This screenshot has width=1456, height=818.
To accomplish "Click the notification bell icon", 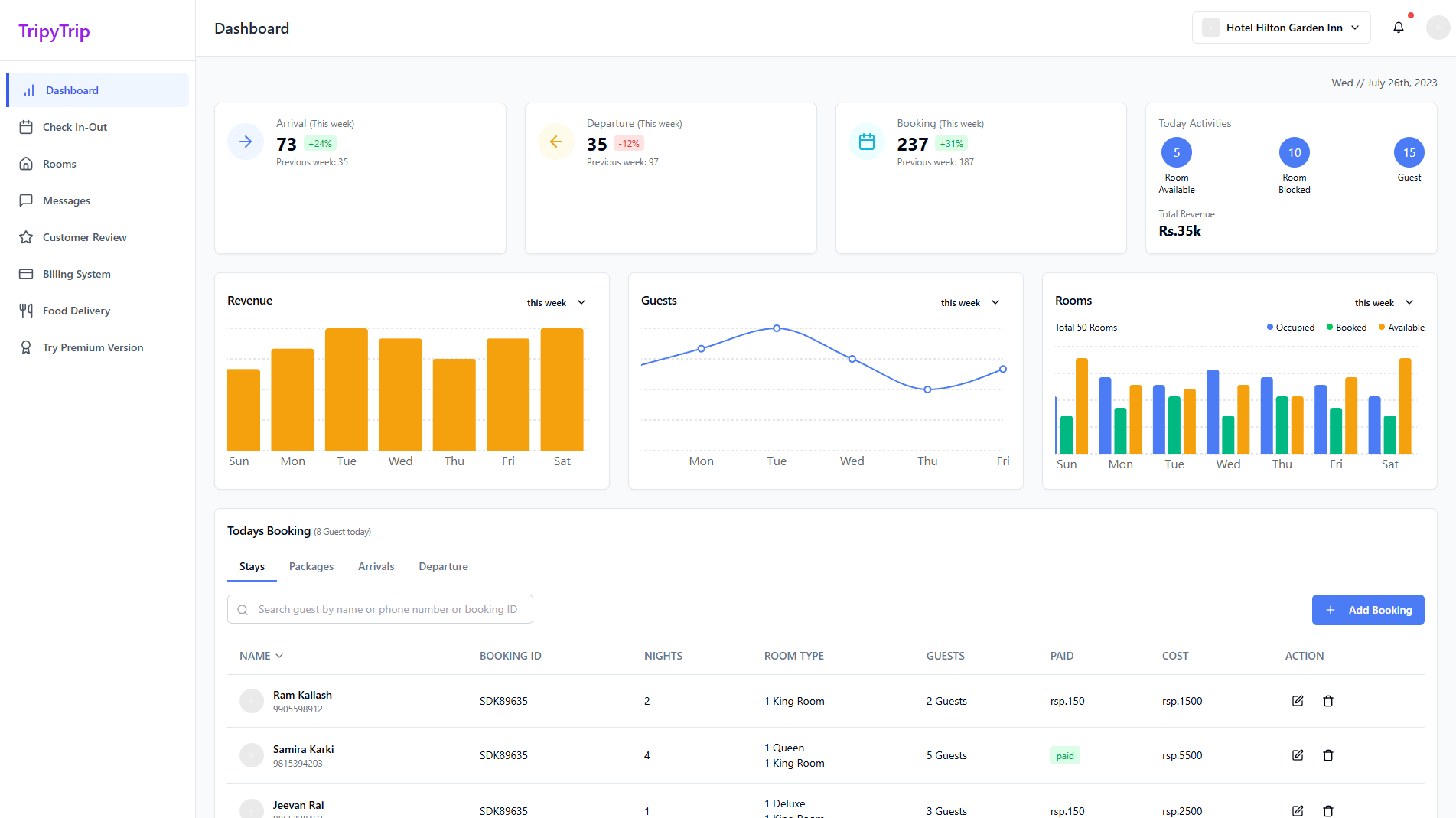I will point(1398,28).
